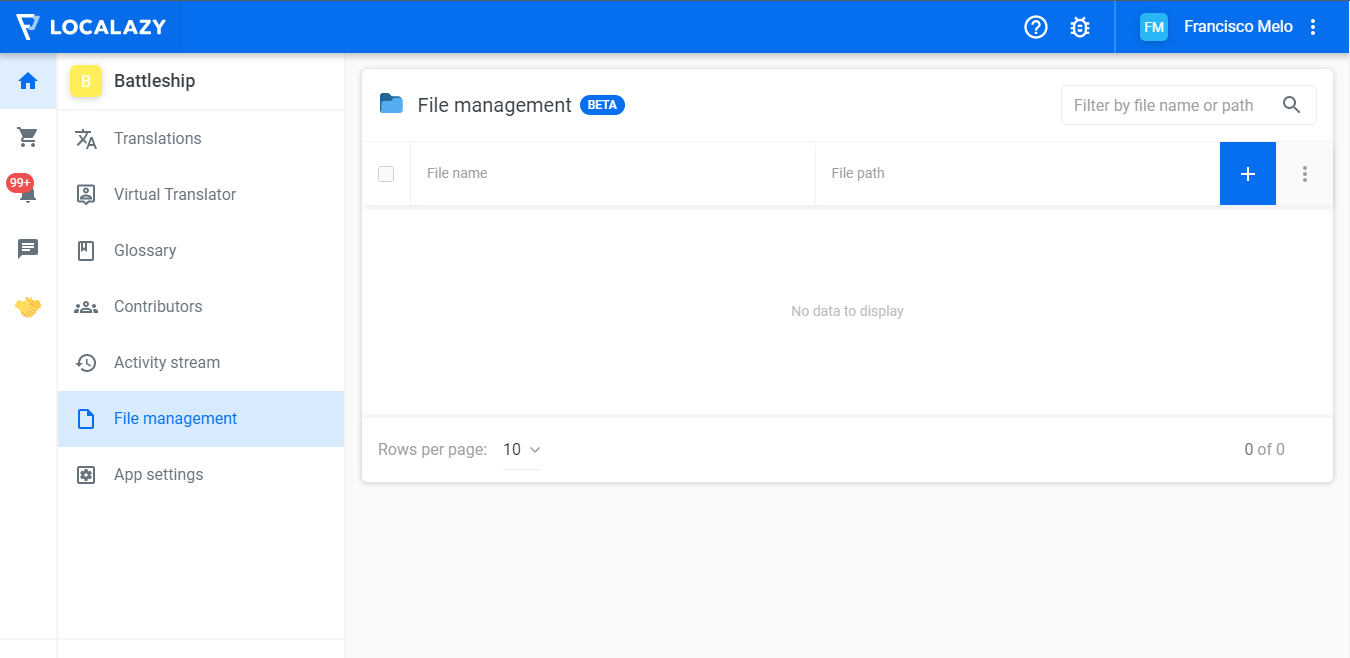Viewport: 1350px width, 658px height.
Task: Click the home icon in left rail
Action: tap(28, 81)
